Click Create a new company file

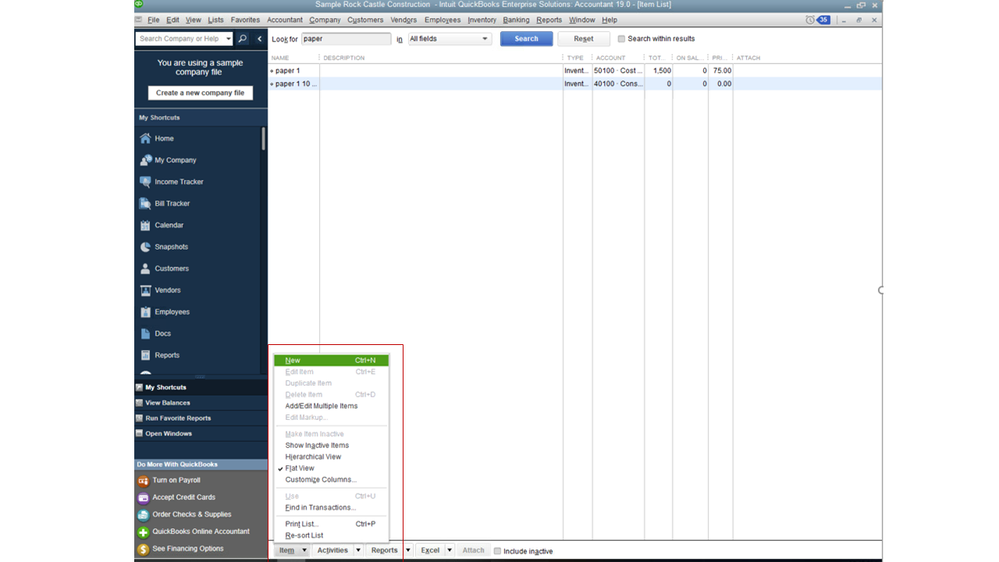(200, 93)
